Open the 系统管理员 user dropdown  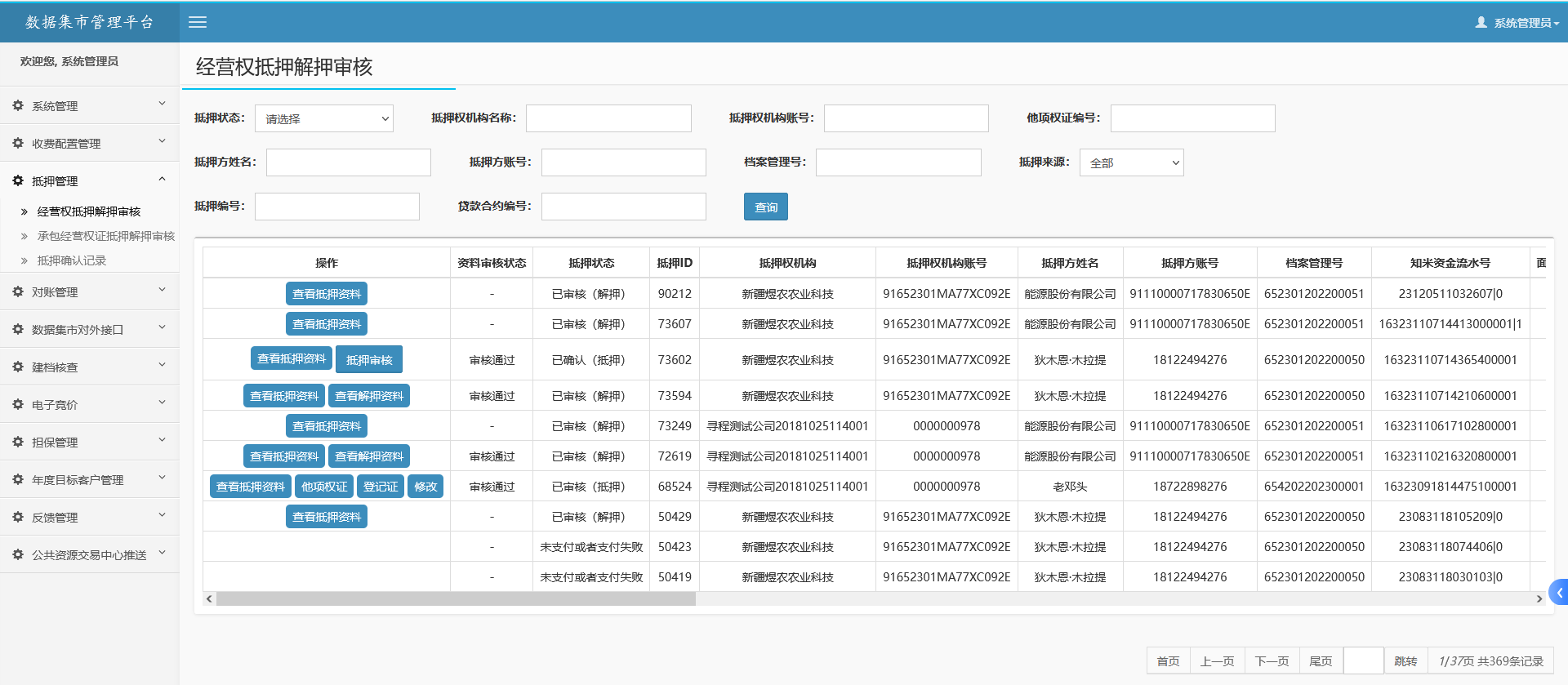(x=1526, y=23)
